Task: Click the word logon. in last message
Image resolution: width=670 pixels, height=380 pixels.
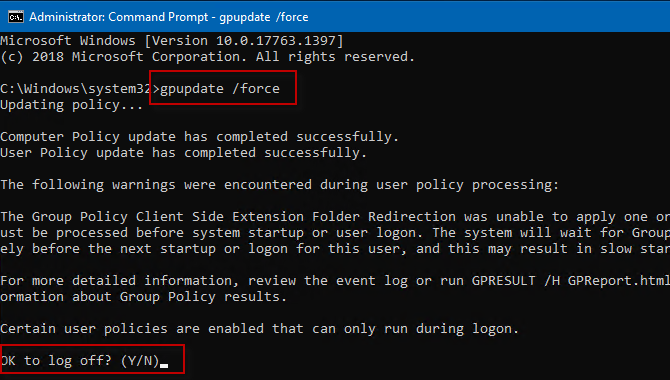Action: (x=495, y=329)
